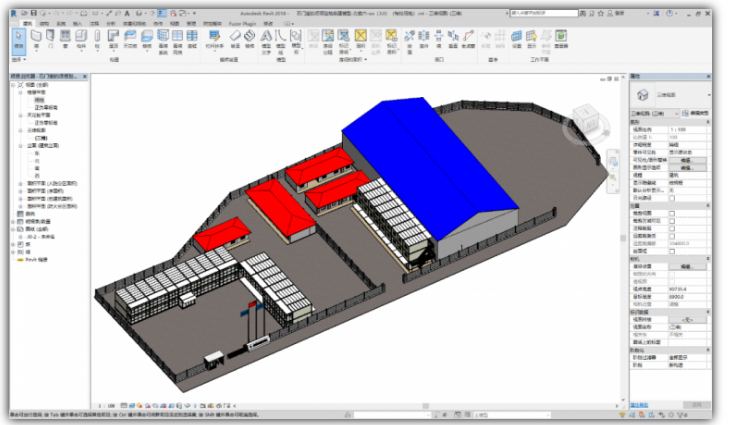Screen dimensions: 732x425
Task: Click Edit button for Graphic Display Options
Action: click(687, 168)
